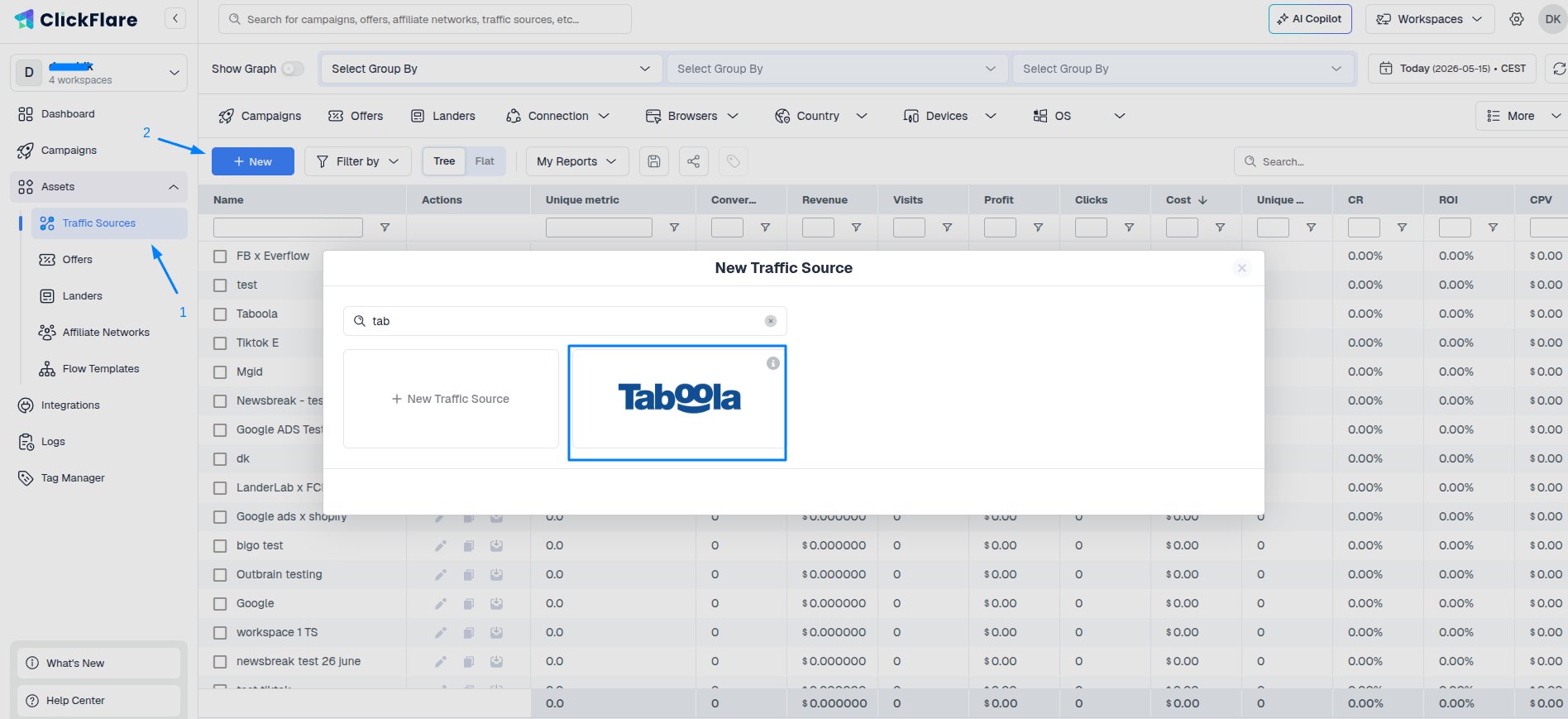1568x719 pixels.
Task: Open the date range picker
Action: [1452, 69]
